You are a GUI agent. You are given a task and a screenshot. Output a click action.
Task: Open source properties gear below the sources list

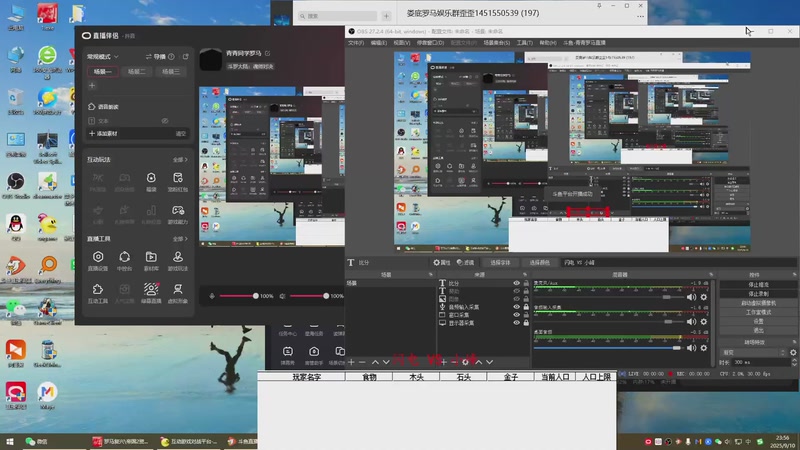(x=465, y=362)
